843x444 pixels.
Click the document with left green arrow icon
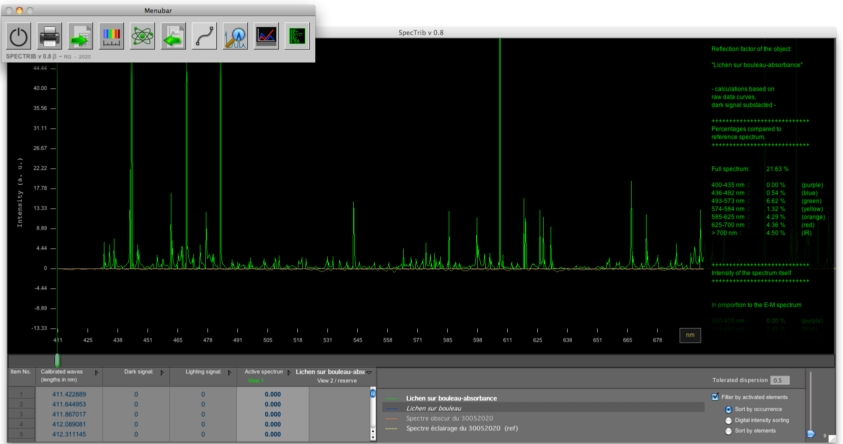[x=173, y=36]
